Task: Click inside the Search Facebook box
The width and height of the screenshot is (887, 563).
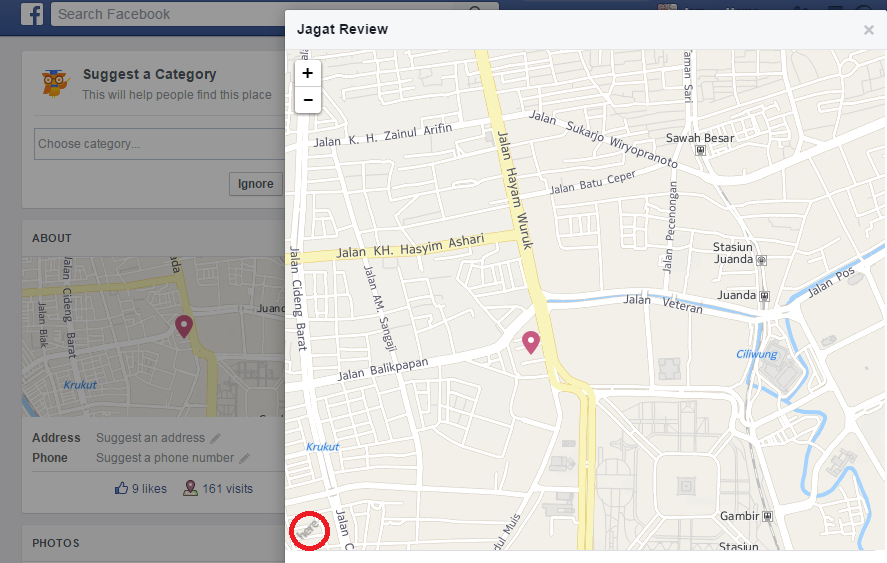Action: pyautogui.click(x=270, y=15)
